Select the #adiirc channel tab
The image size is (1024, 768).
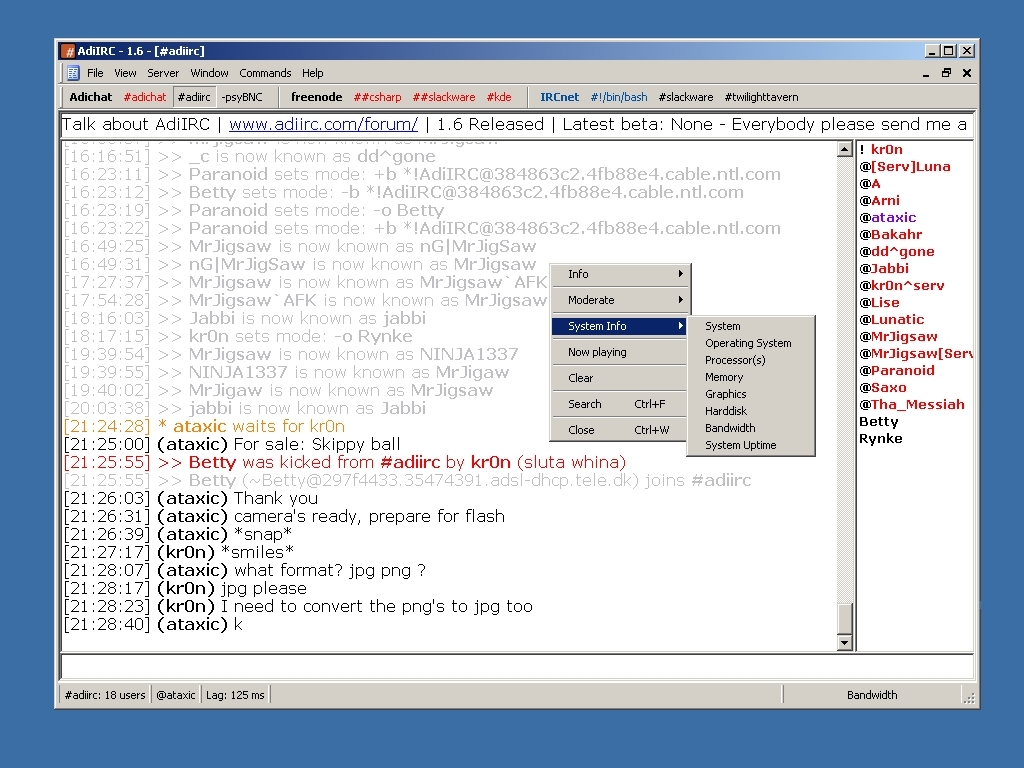(194, 97)
